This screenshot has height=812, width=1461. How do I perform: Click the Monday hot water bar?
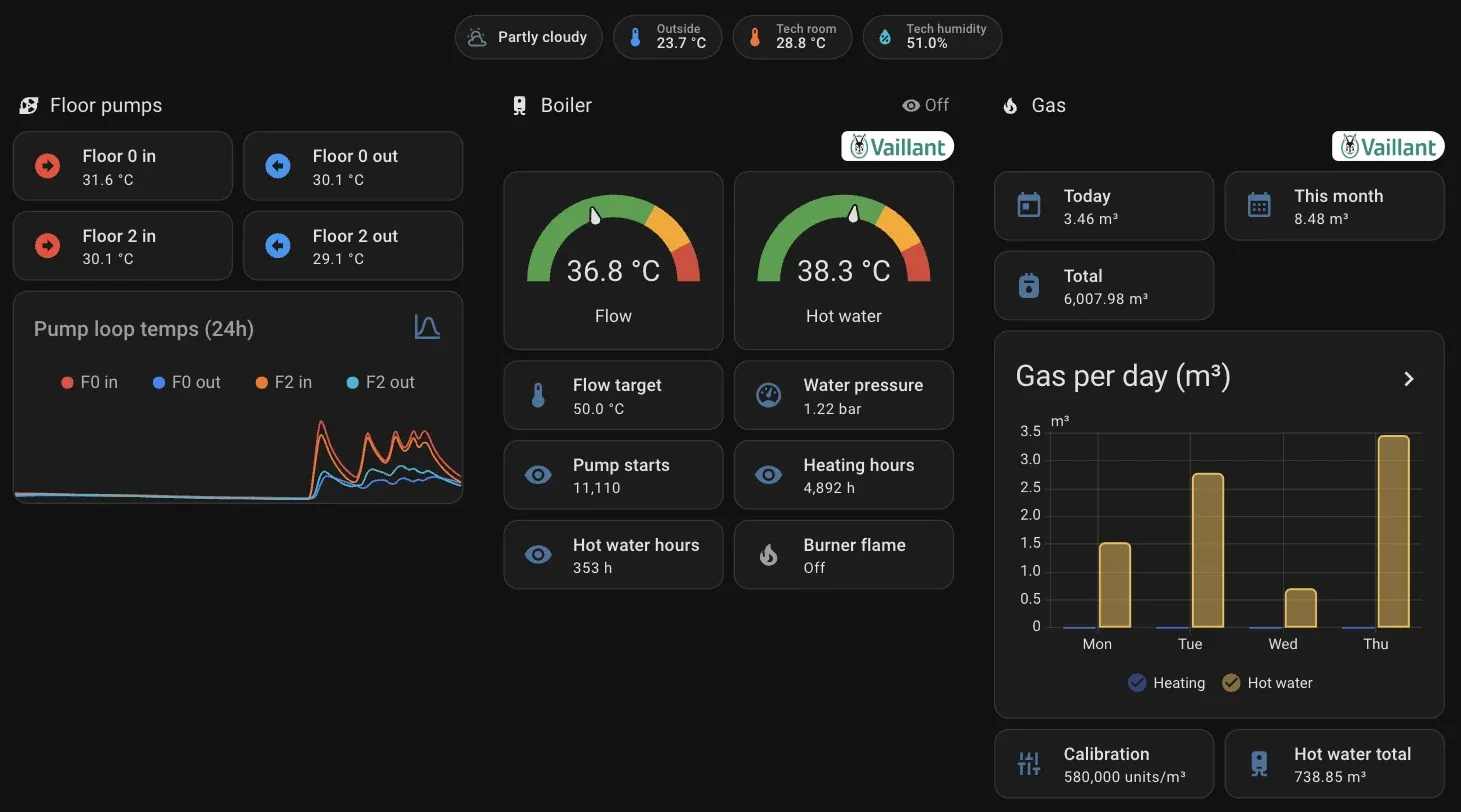point(1114,585)
